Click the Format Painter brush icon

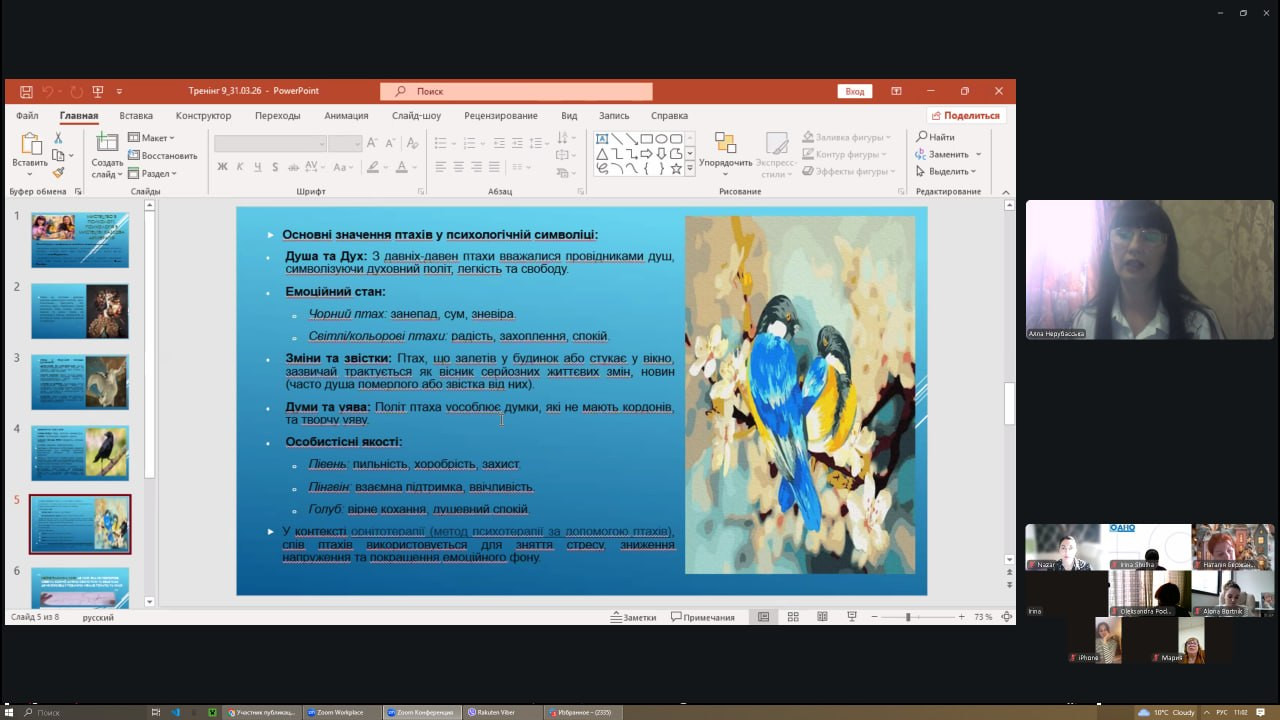pos(59,172)
